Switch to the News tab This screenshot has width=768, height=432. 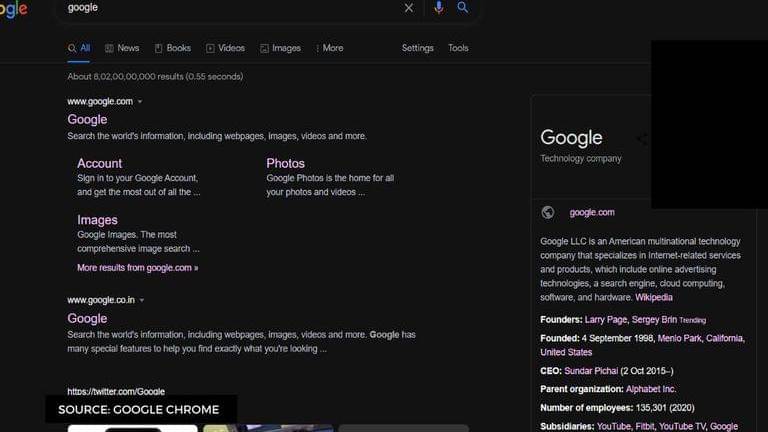(122, 48)
